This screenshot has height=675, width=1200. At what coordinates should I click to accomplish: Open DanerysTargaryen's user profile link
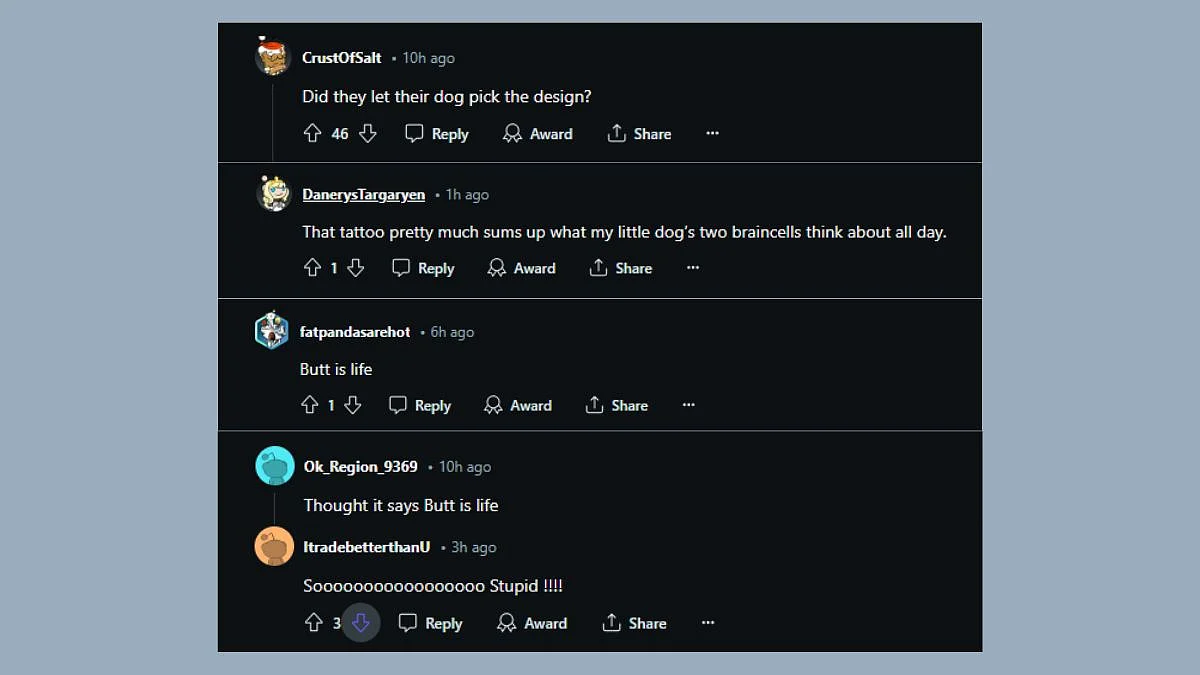pos(363,195)
